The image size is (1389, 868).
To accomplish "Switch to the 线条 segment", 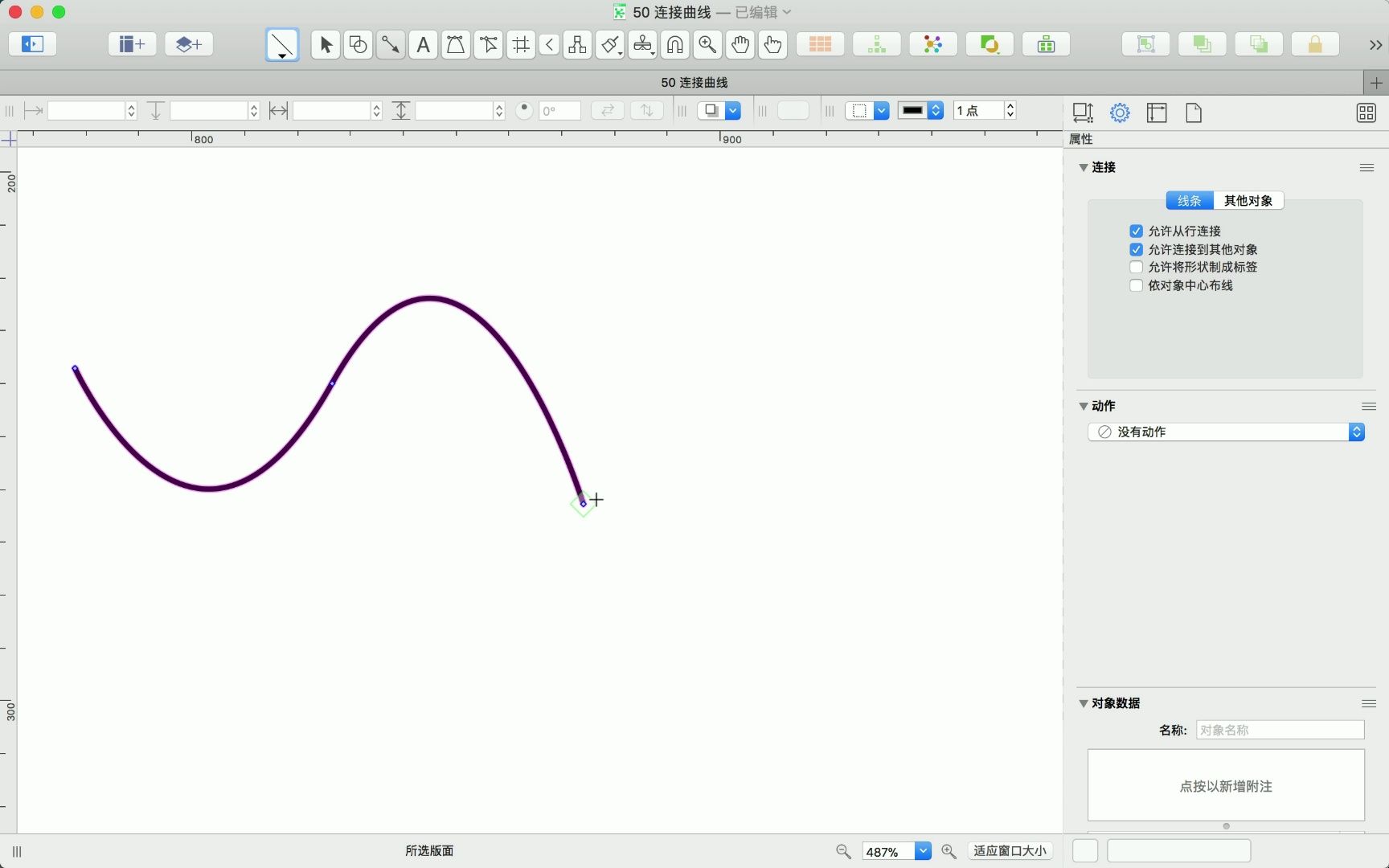I will pyautogui.click(x=1190, y=200).
